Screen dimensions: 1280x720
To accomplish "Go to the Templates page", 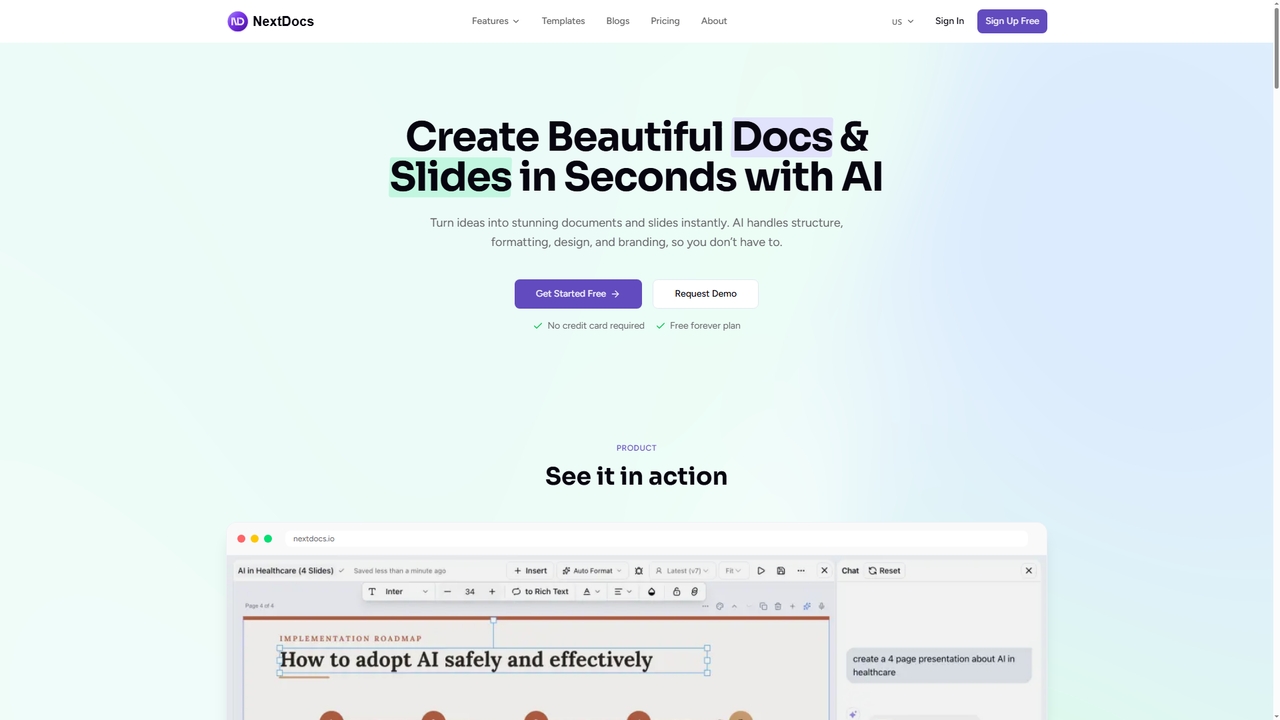I will [x=563, y=21].
